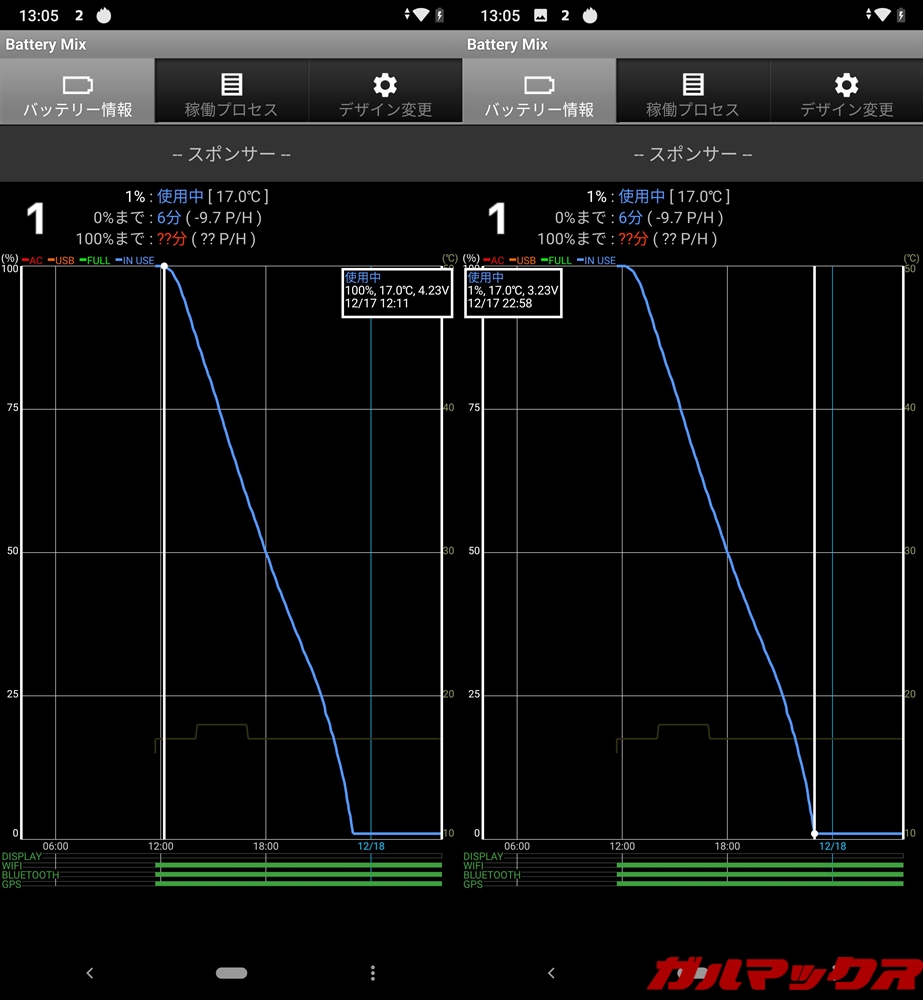
Task: Click the スポンサー banner in right screen
Action: click(692, 154)
